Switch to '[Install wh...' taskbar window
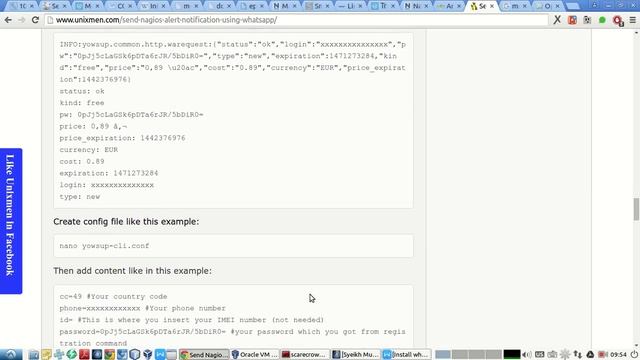Image resolution: width=640 pixels, height=360 pixels. [406, 355]
